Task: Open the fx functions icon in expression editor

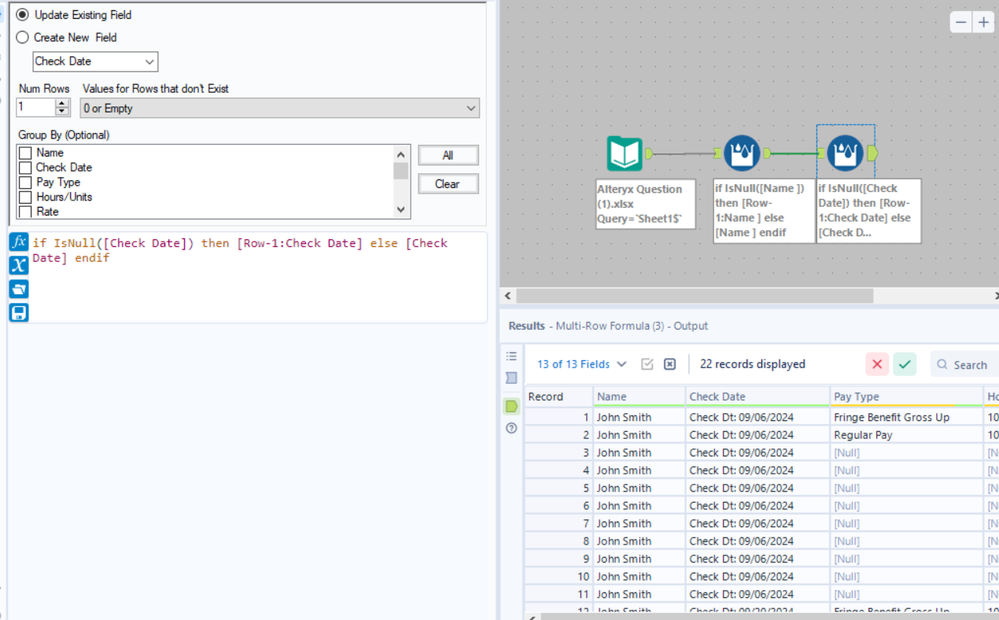Action: 18,243
